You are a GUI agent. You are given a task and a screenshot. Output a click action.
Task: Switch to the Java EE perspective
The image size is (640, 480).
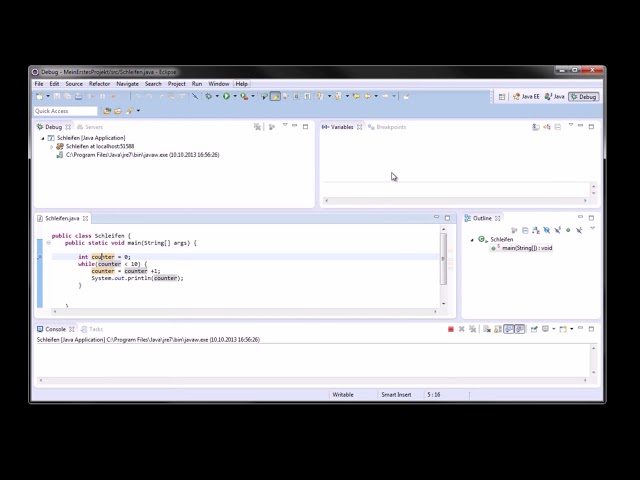coord(526,97)
